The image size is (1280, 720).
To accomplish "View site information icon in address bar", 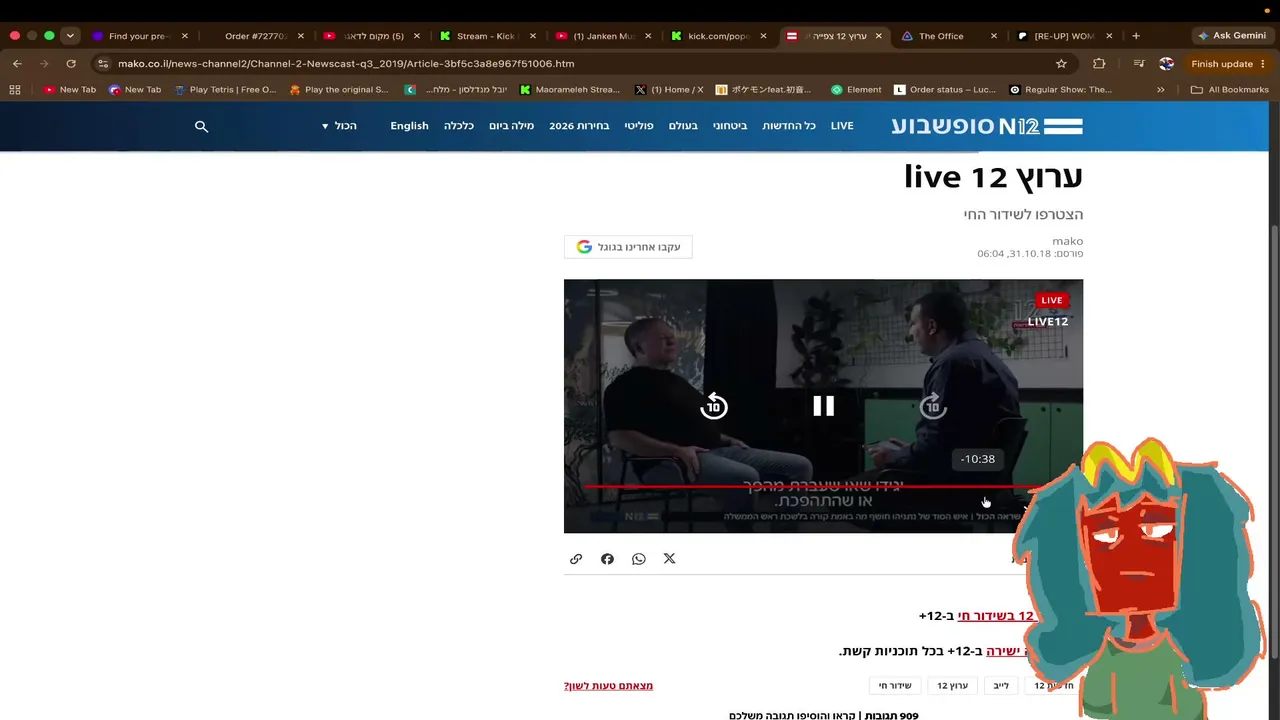I will [x=103, y=63].
